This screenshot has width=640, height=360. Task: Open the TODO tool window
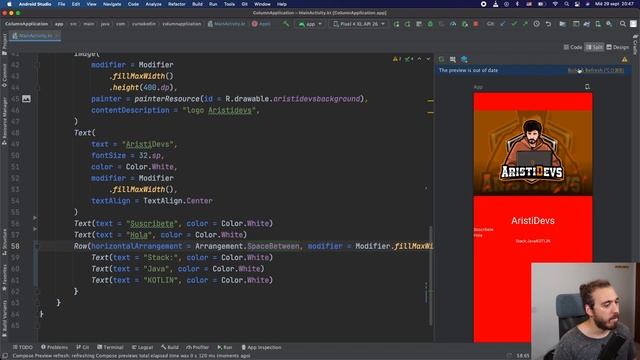click(x=23, y=347)
